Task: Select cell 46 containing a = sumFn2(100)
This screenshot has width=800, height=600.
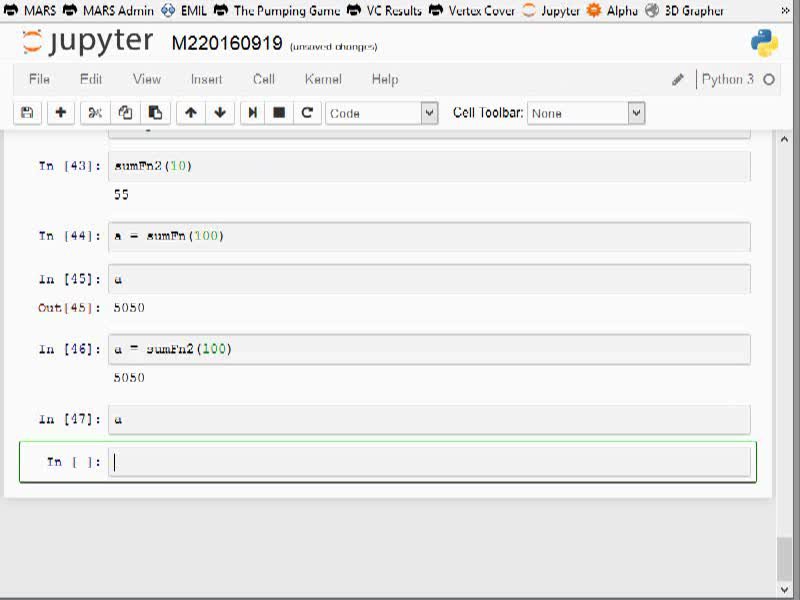Action: click(429, 349)
